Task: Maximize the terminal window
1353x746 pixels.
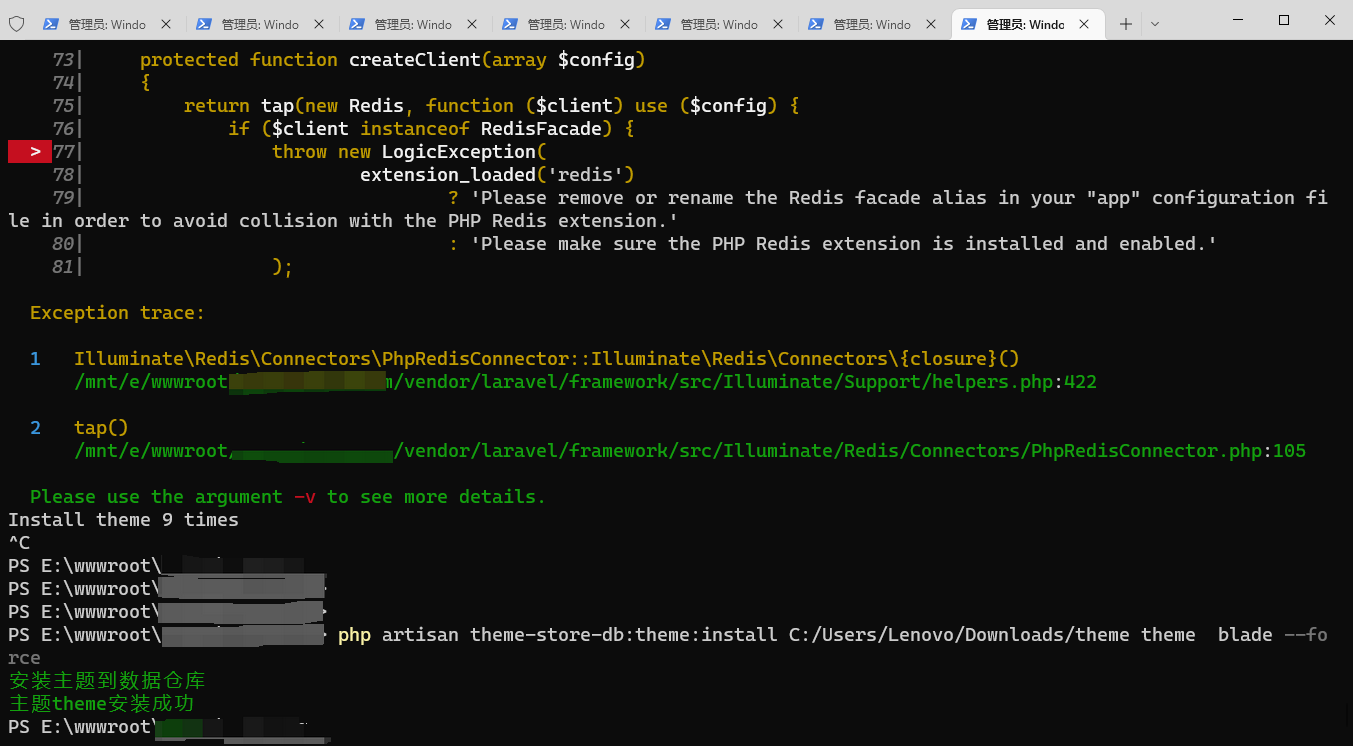Action: pos(1284,20)
